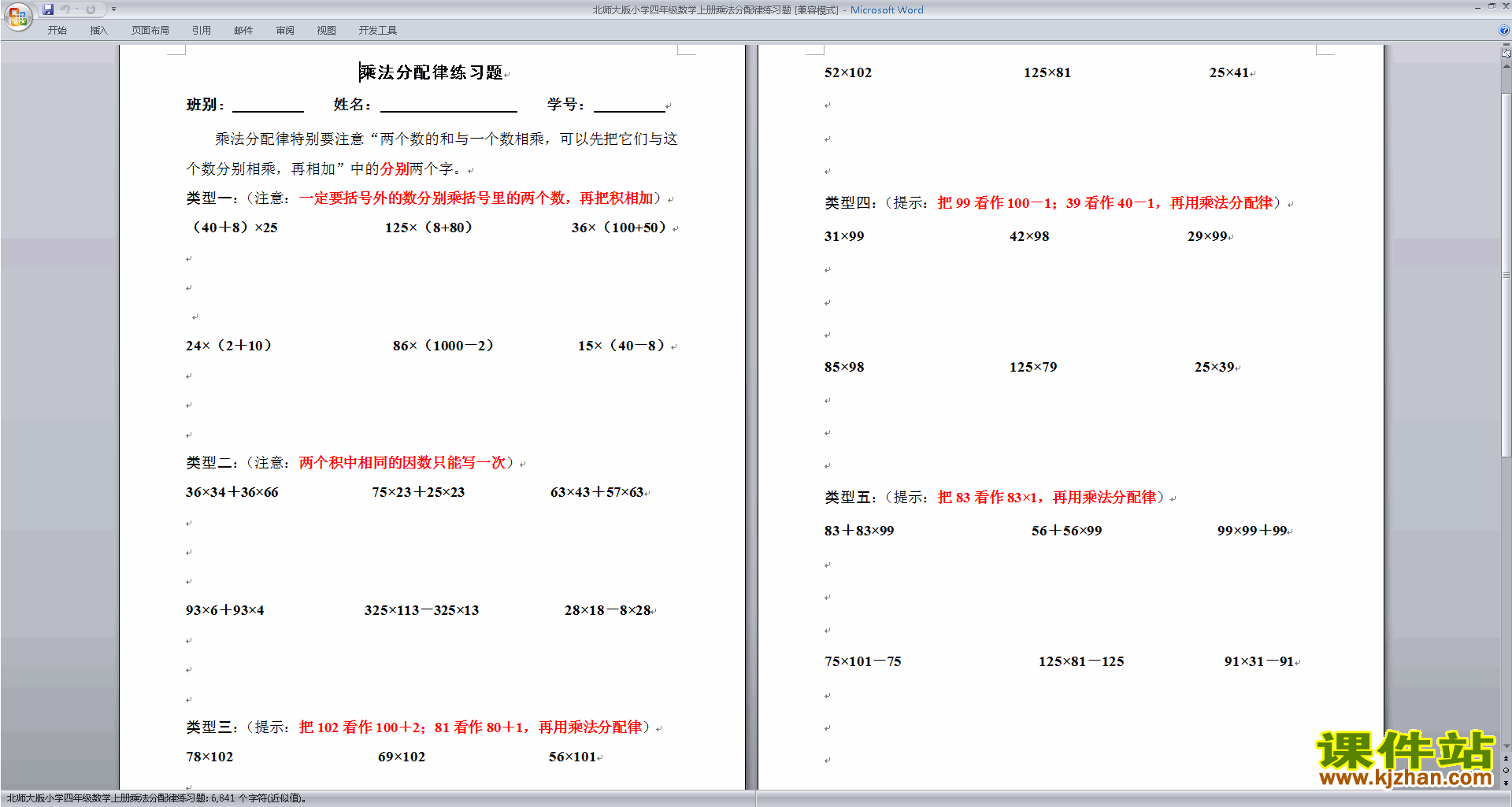Open the Select Browse Object round button
Viewport: 1512px width, 807px height.
(1506, 770)
